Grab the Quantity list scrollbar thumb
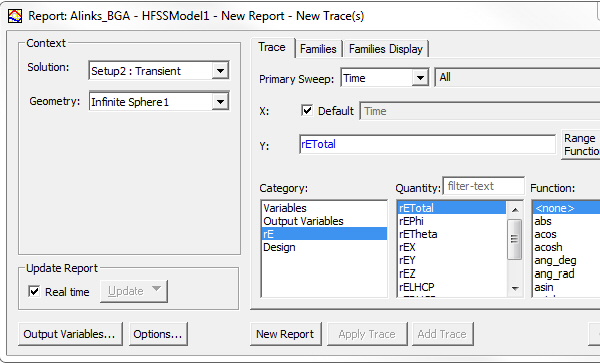The width and height of the screenshot is (600, 363). (515, 239)
